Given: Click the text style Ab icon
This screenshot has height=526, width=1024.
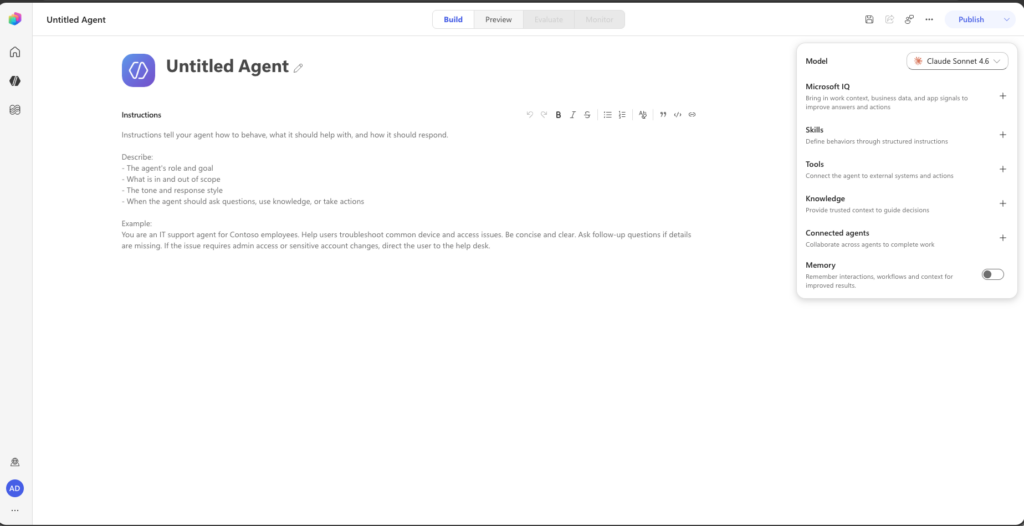Looking at the screenshot, I should pyautogui.click(x=643, y=114).
